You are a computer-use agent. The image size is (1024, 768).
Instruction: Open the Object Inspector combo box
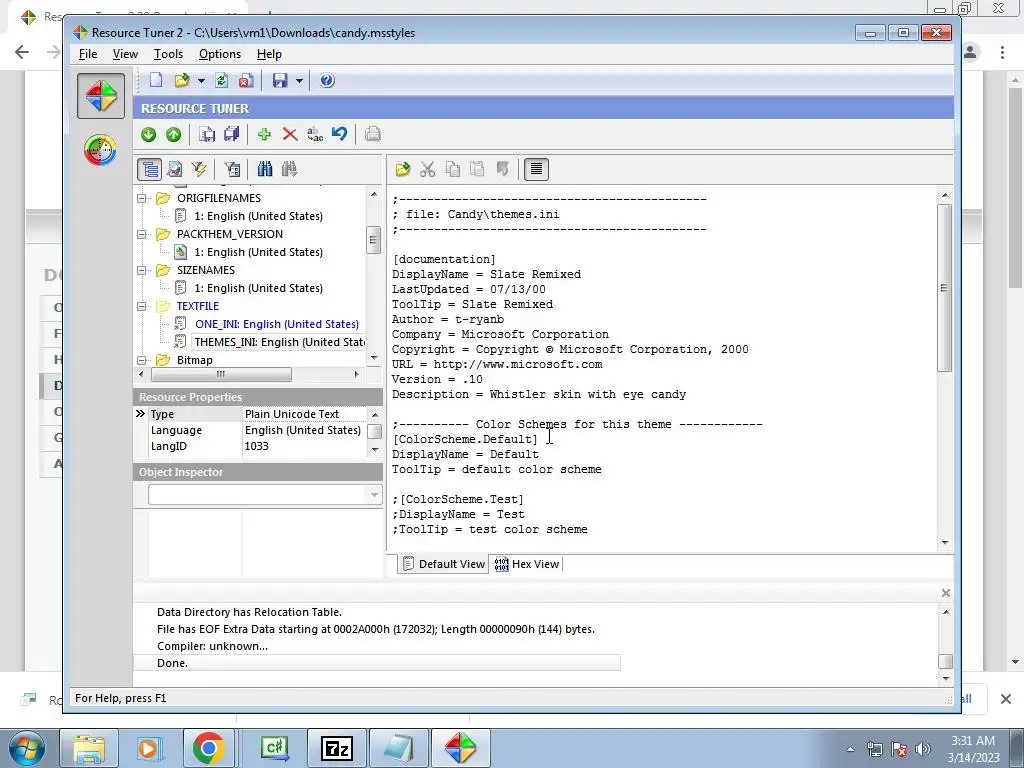click(265, 495)
